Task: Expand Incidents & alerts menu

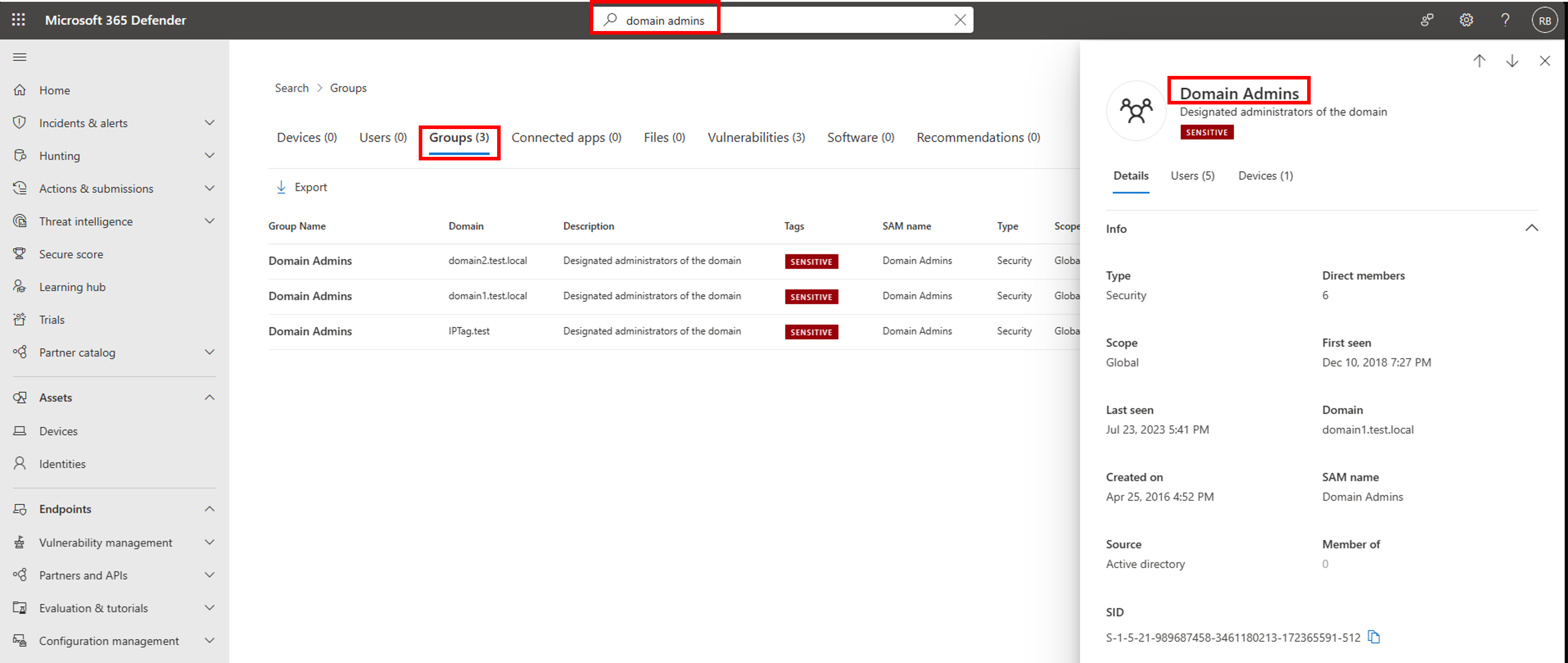Action: pos(210,123)
